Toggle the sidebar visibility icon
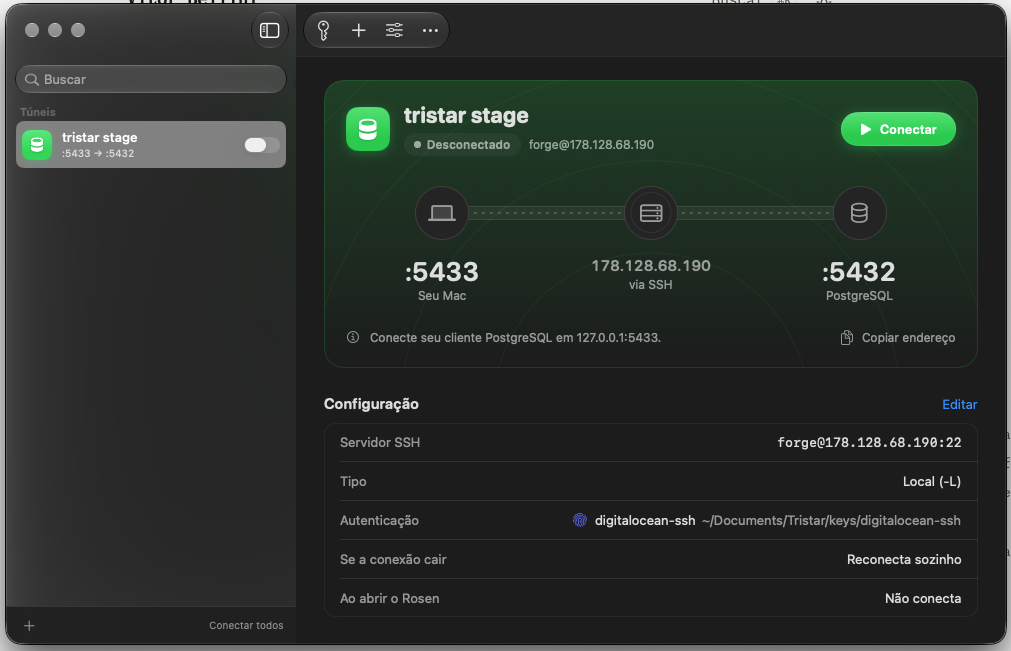Viewport: 1011px width, 651px height. click(270, 30)
